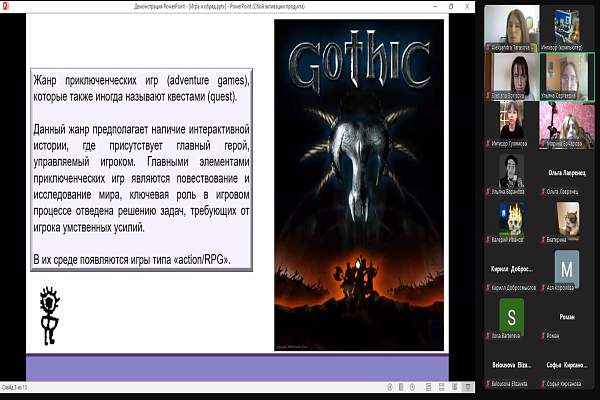Click muted mic icon under the M avatar
The height and width of the screenshot is (400, 600).
click(543, 287)
